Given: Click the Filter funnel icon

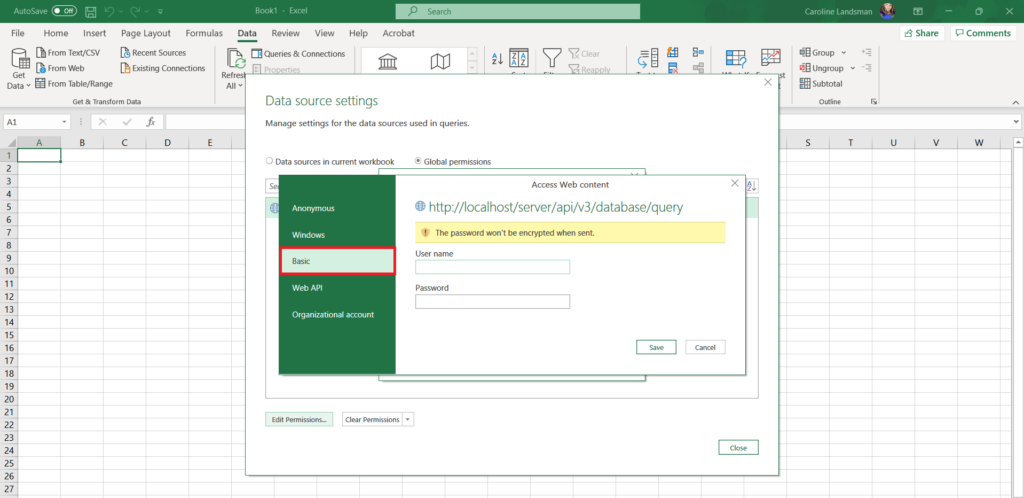Looking at the screenshot, I should [x=552, y=58].
